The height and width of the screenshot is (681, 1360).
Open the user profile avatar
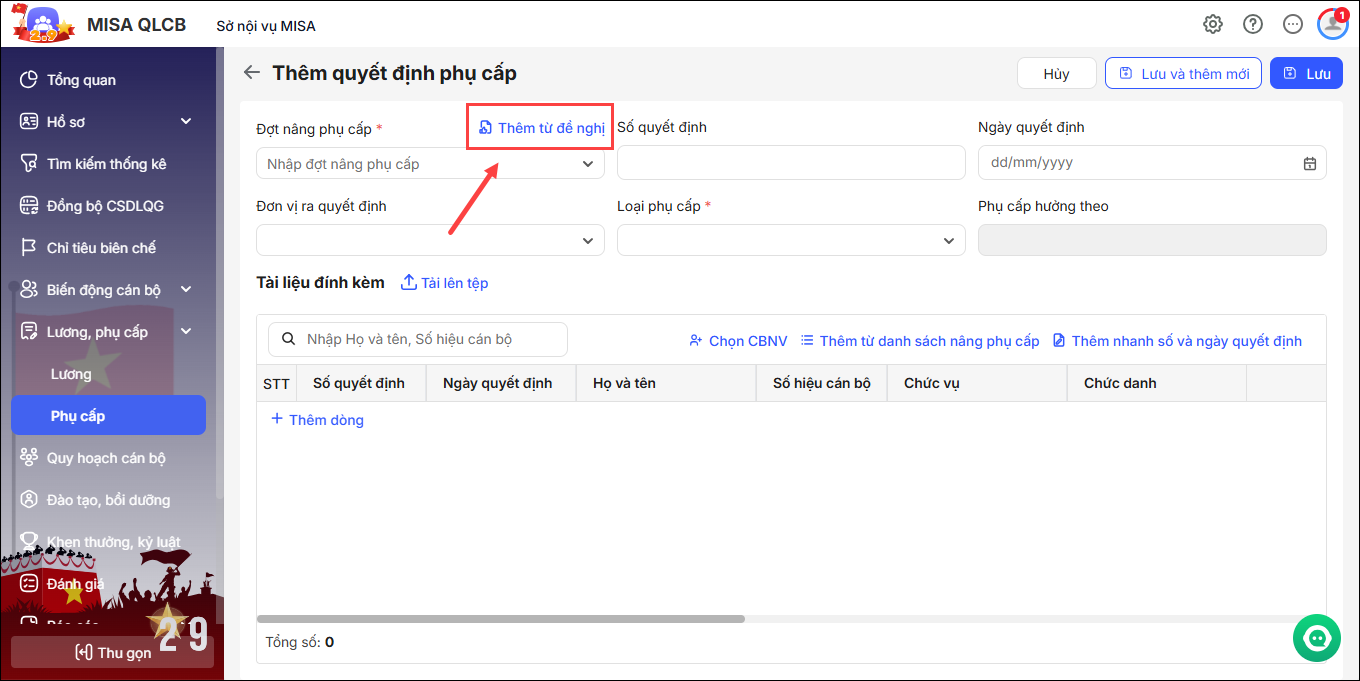pos(1332,24)
